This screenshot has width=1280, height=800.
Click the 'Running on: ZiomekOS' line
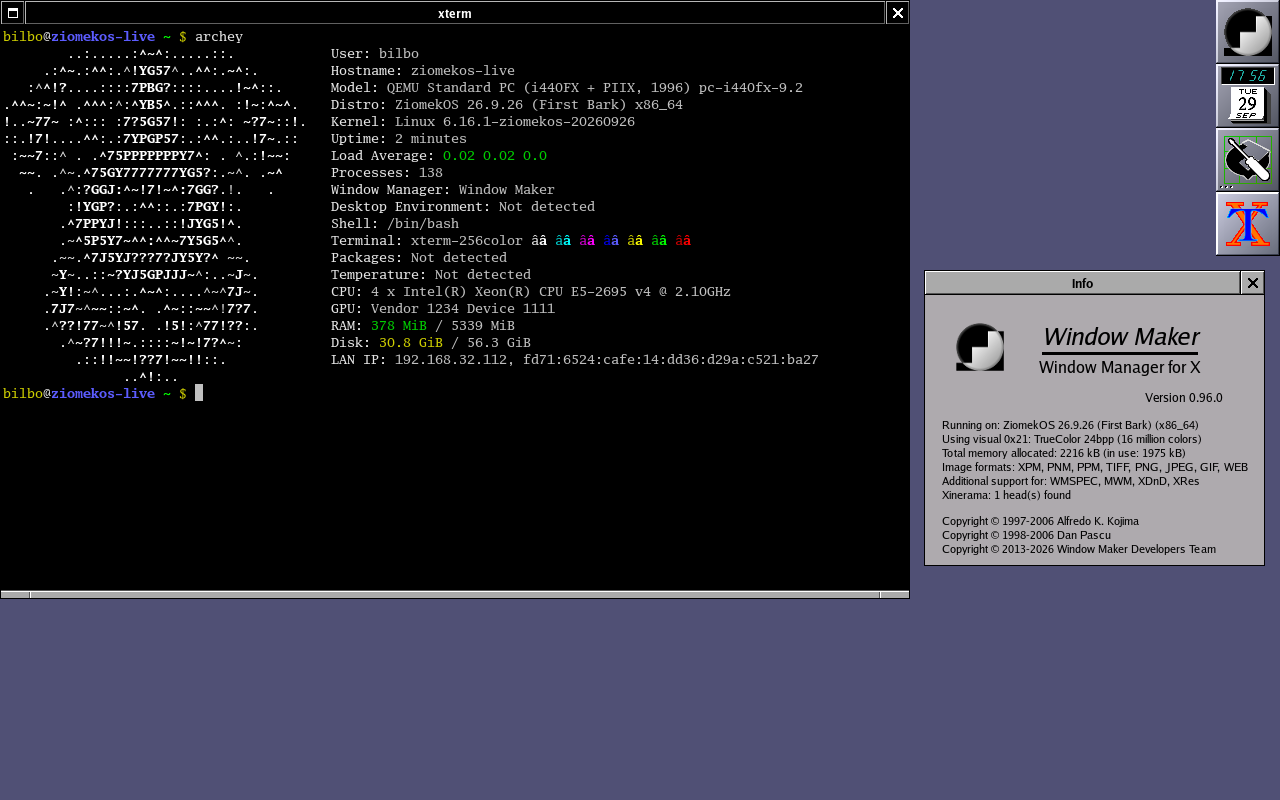pos(1070,425)
